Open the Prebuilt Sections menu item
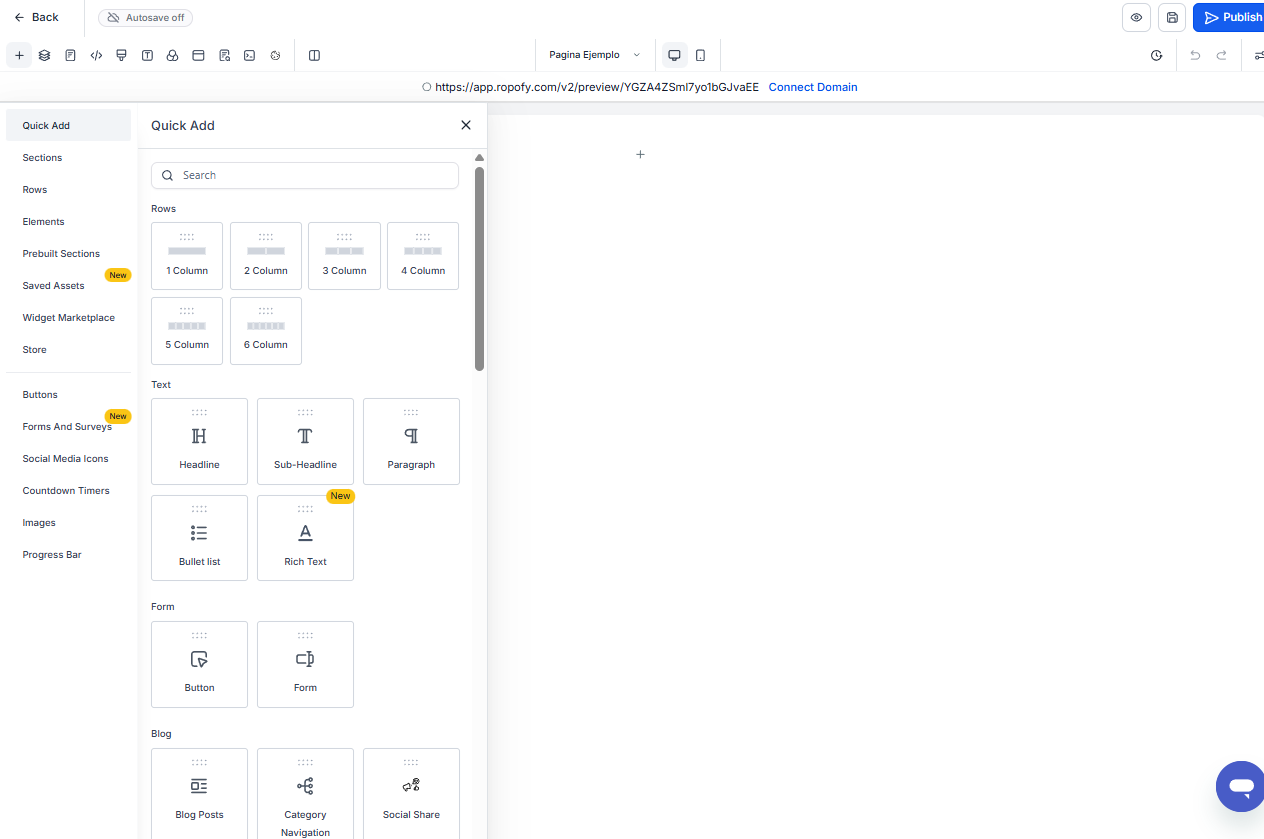This screenshot has width=1264, height=839. pyautogui.click(x=61, y=254)
